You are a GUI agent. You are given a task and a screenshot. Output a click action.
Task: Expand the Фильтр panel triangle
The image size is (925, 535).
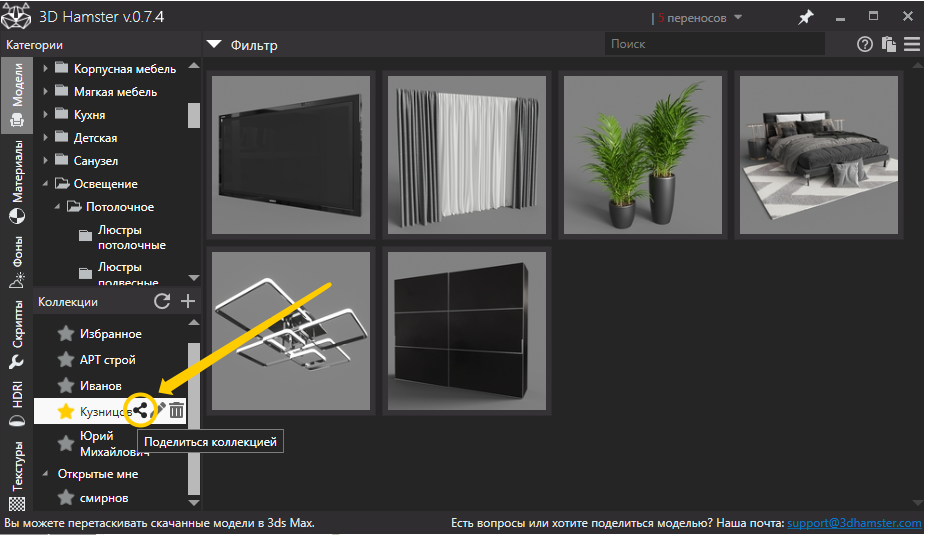[214, 44]
